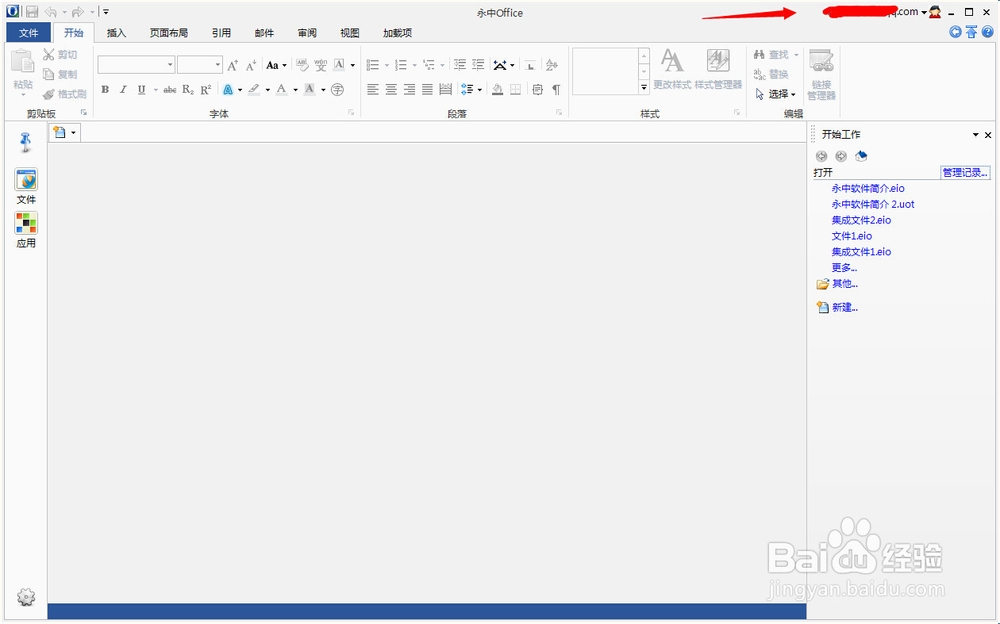Click the distributed alignment icon

tap(446, 90)
